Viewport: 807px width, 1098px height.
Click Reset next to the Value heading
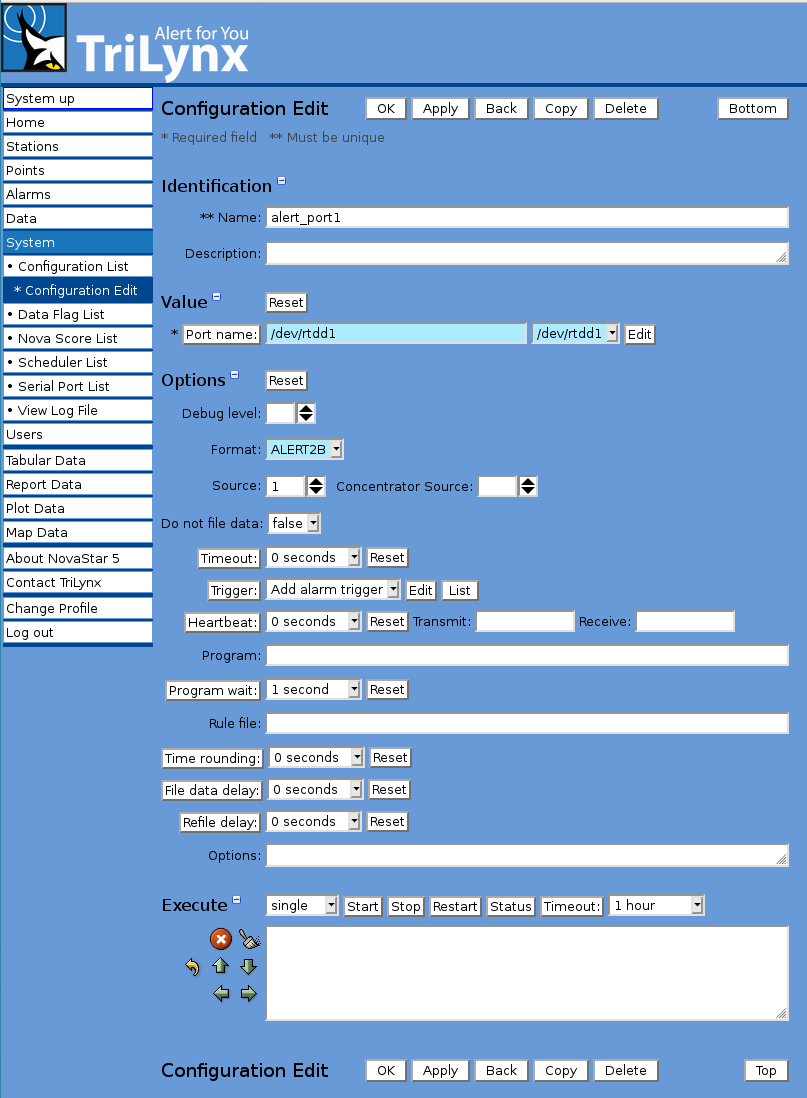286,303
